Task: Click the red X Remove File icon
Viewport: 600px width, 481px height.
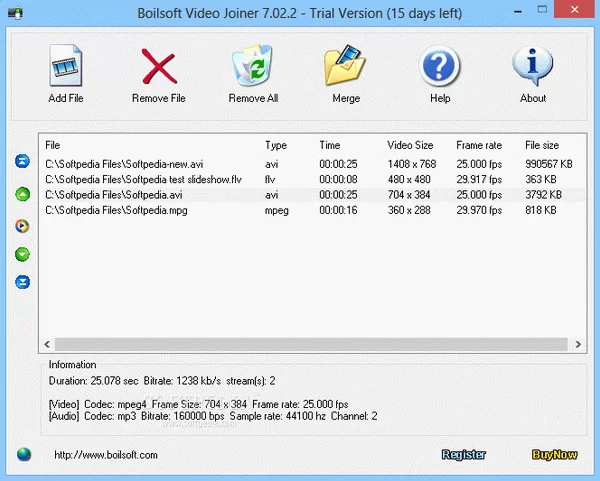Action: (159, 66)
